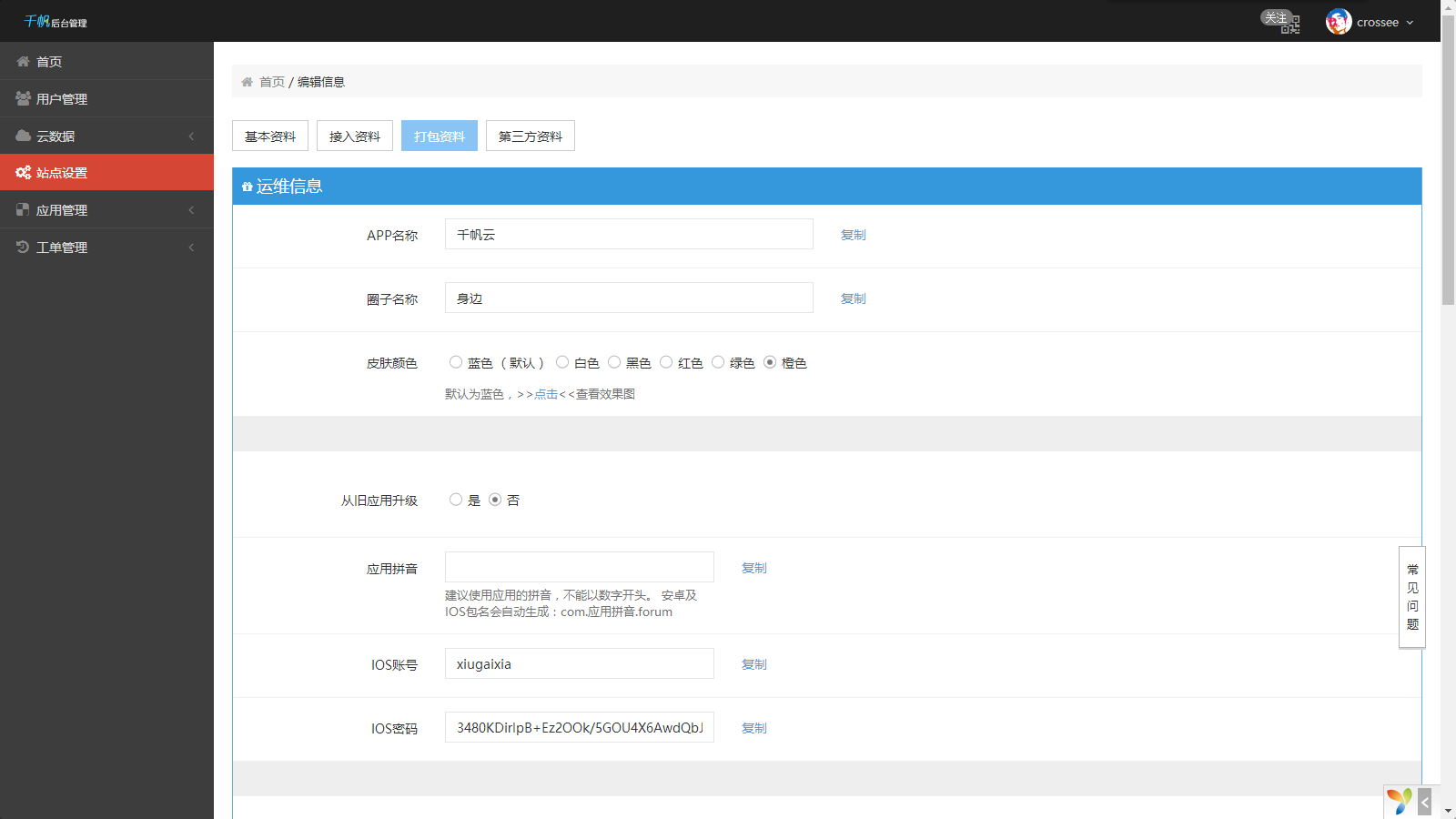This screenshot has width=1456, height=819.
Task: Copy the IOS密码 value via 复制
Action: tap(754, 728)
